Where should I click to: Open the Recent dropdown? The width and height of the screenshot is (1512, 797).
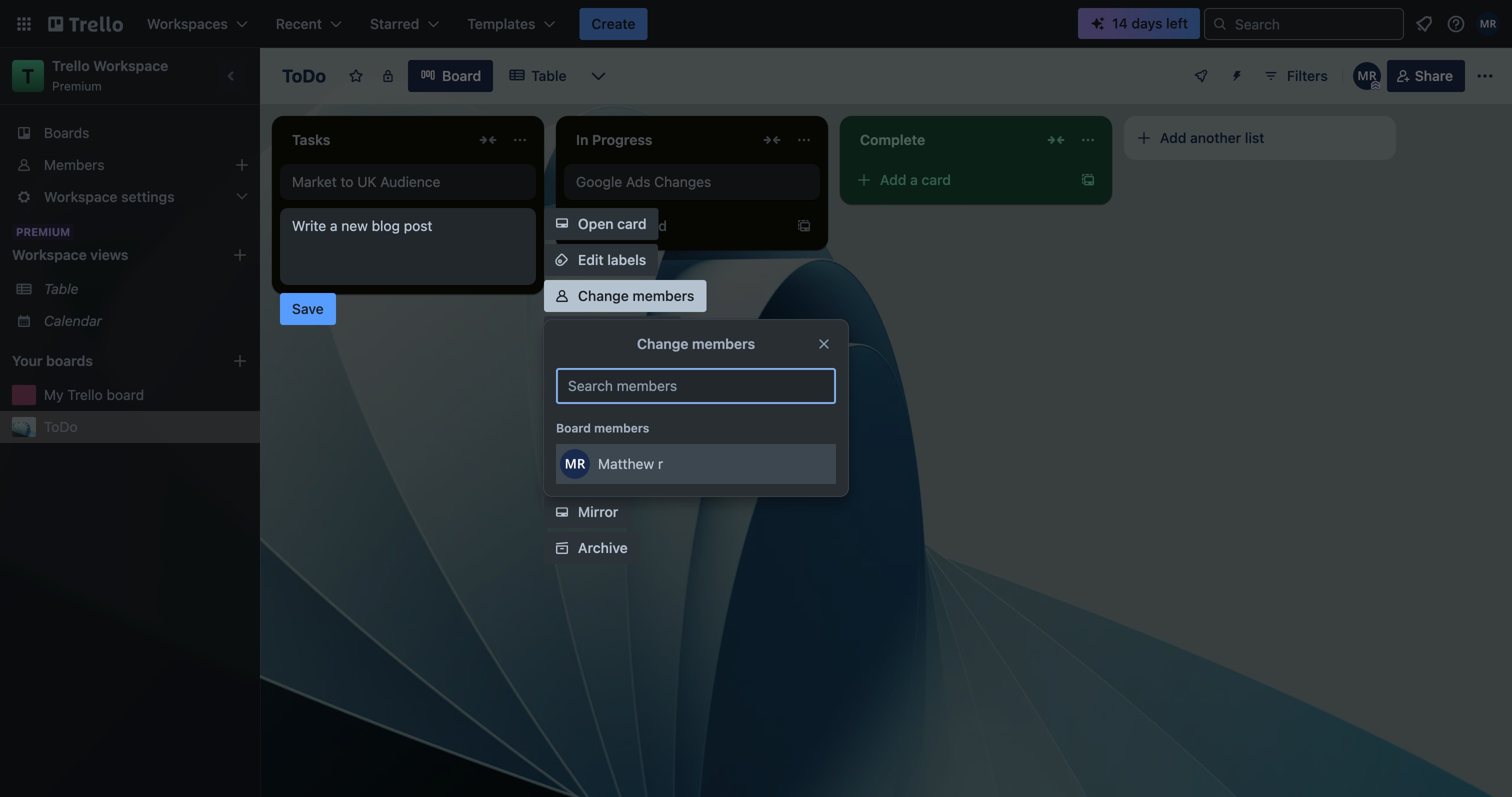[x=308, y=24]
